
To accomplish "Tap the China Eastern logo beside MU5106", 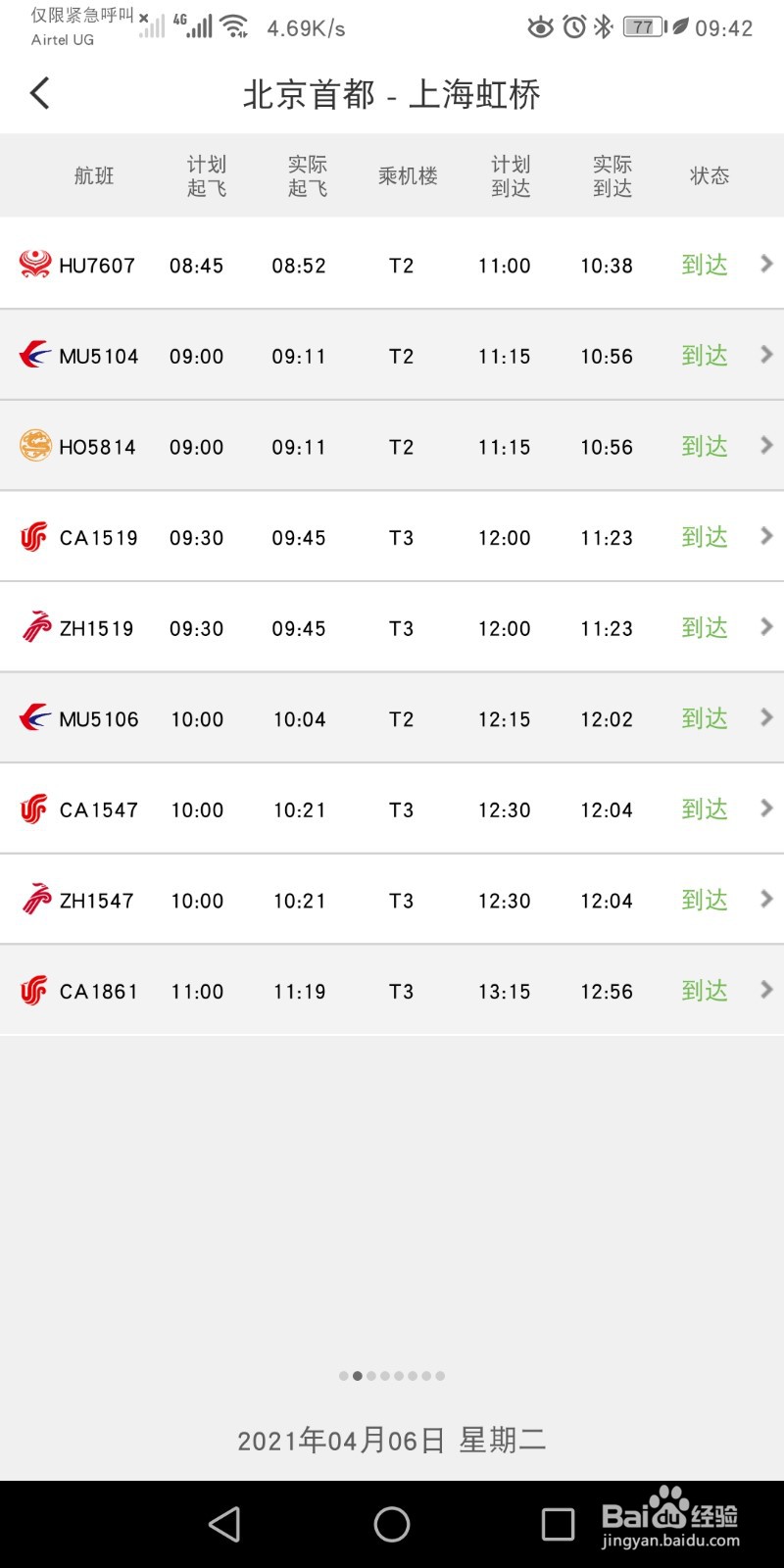I will pos(35,718).
